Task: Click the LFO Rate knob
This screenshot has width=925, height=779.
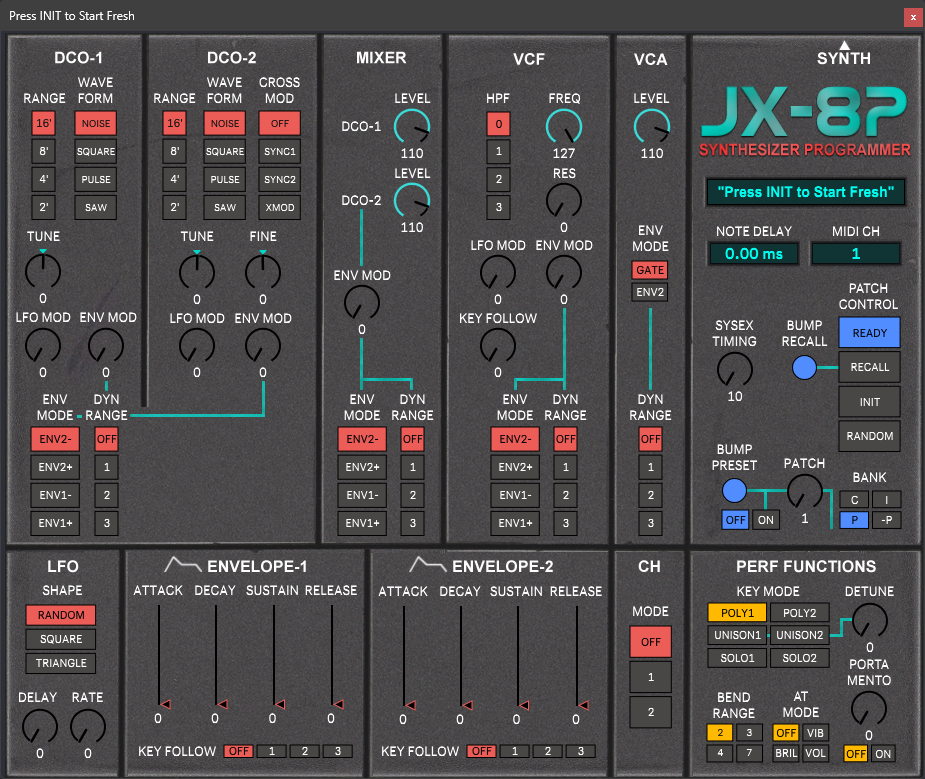Action: pos(88,727)
